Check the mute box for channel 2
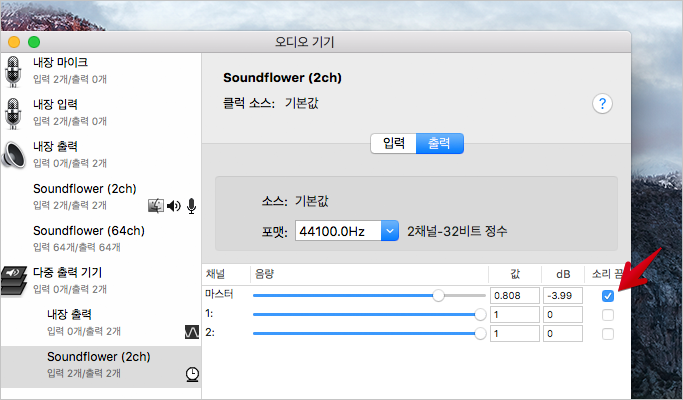Viewport: 683px width, 400px height. 608,334
